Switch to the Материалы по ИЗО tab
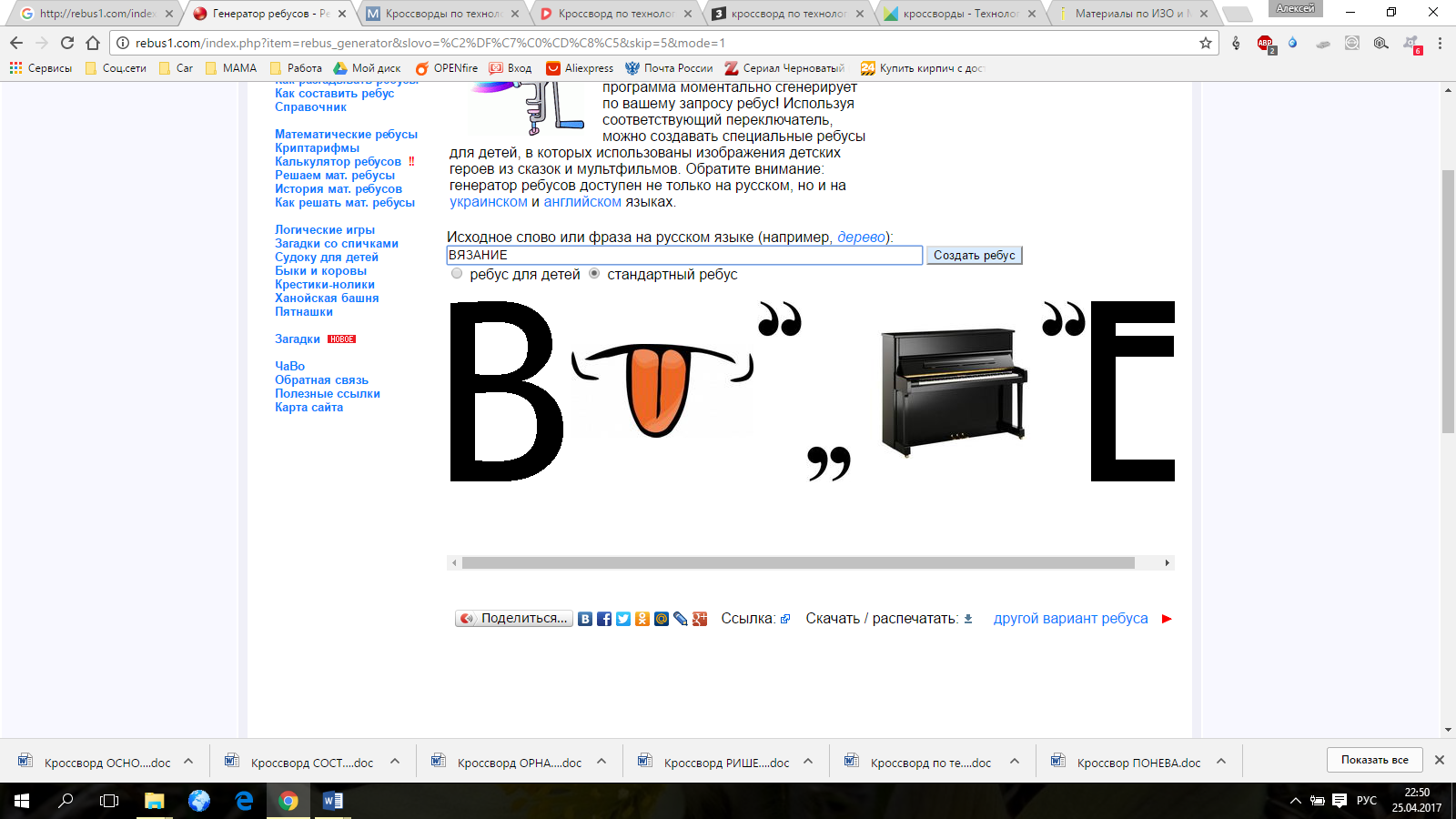The image size is (1456, 819). (x=1132, y=14)
